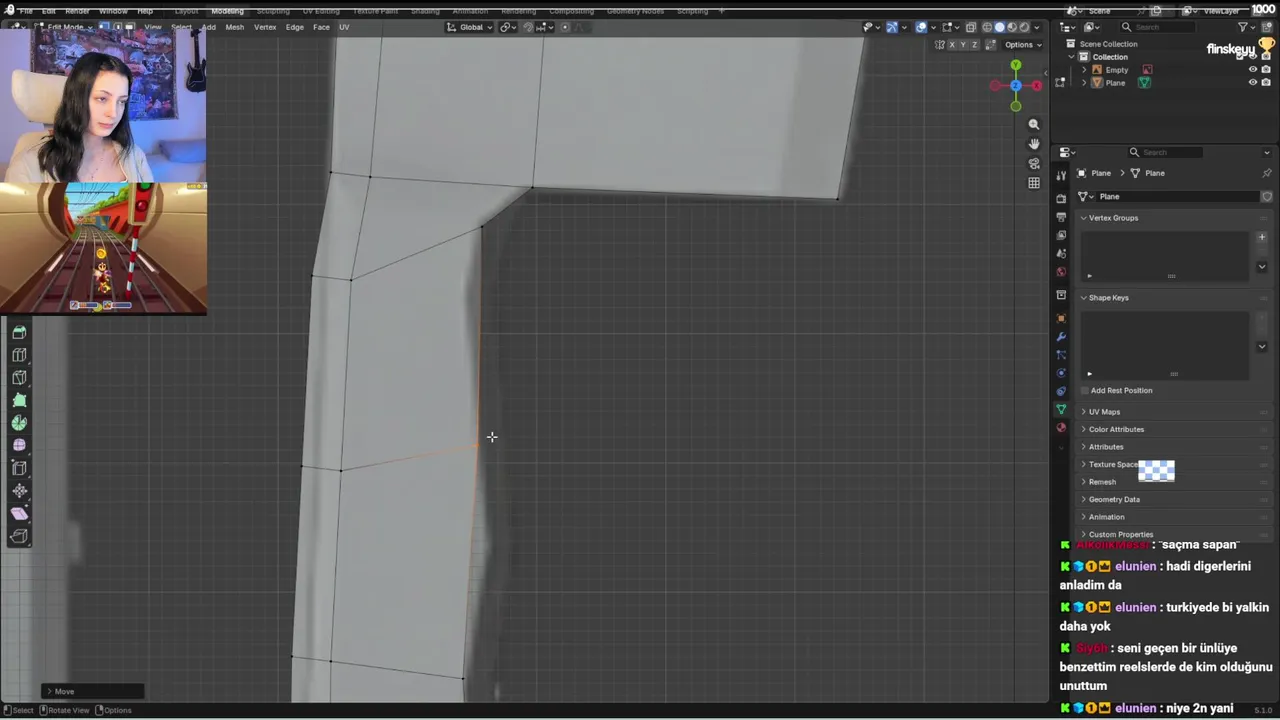Toggle X-ray mode in viewport header
This screenshot has height=720, width=1280.
(970, 27)
